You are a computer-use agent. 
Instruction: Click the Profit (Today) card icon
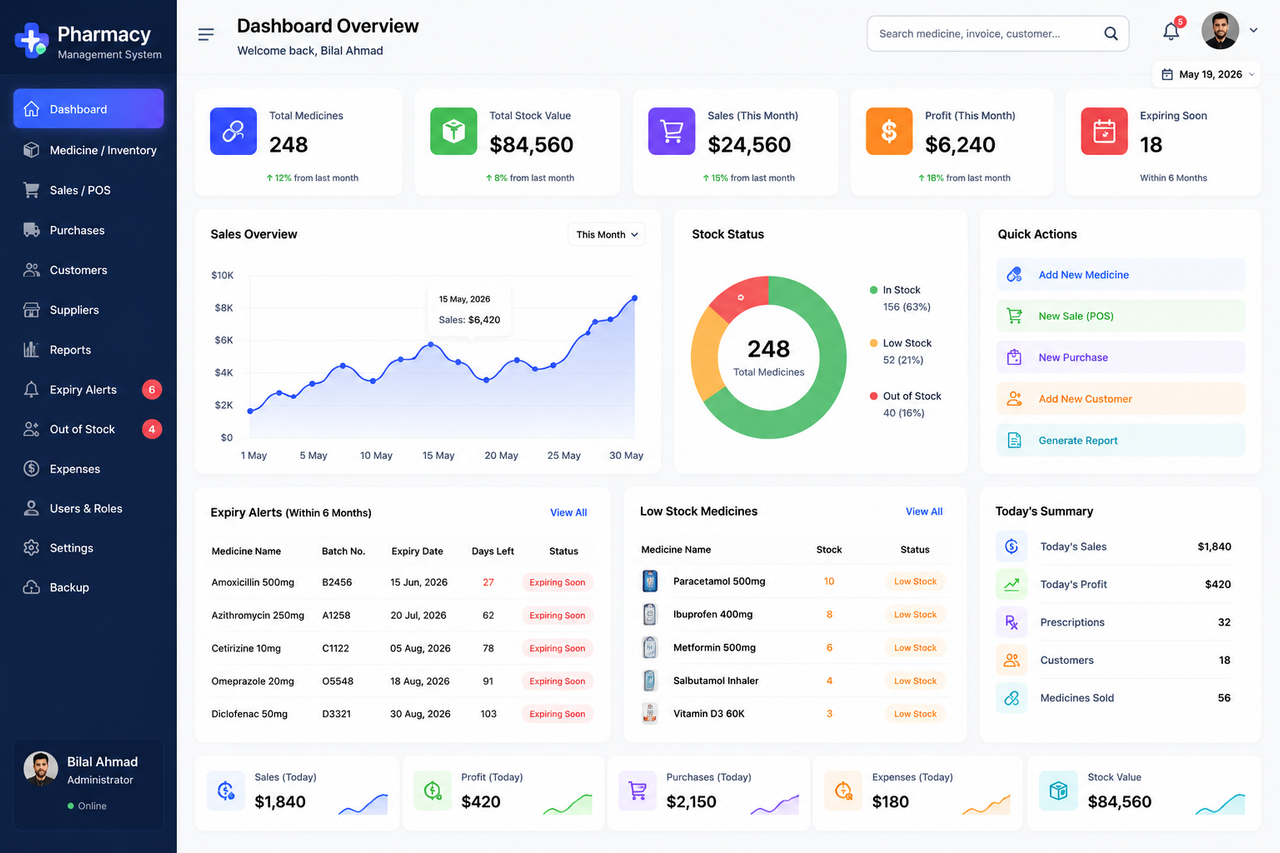click(432, 790)
